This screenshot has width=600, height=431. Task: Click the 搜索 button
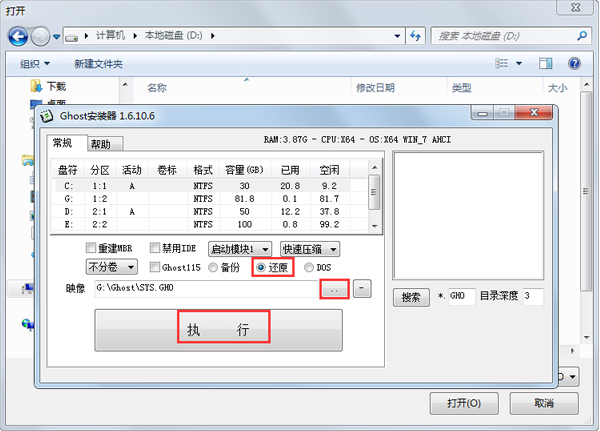pyautogui.click(x=410, y=297)
